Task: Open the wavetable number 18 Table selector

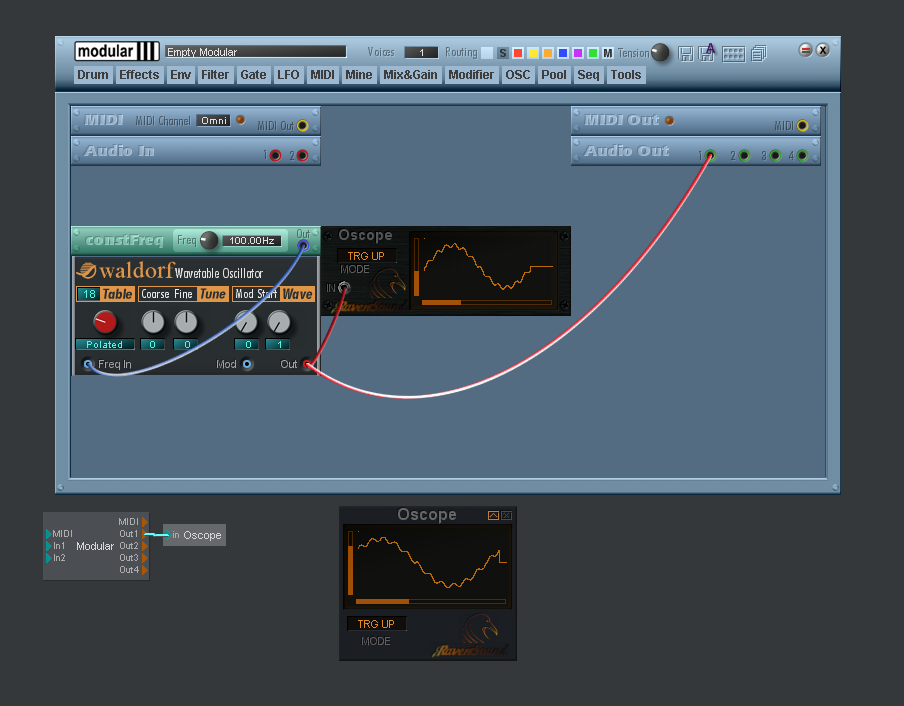Action: (x=89, y=294)
